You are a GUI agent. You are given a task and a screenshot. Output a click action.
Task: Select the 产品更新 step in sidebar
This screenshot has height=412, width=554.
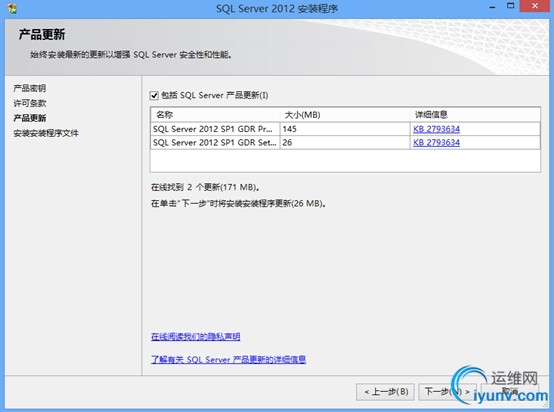point(30,118)
